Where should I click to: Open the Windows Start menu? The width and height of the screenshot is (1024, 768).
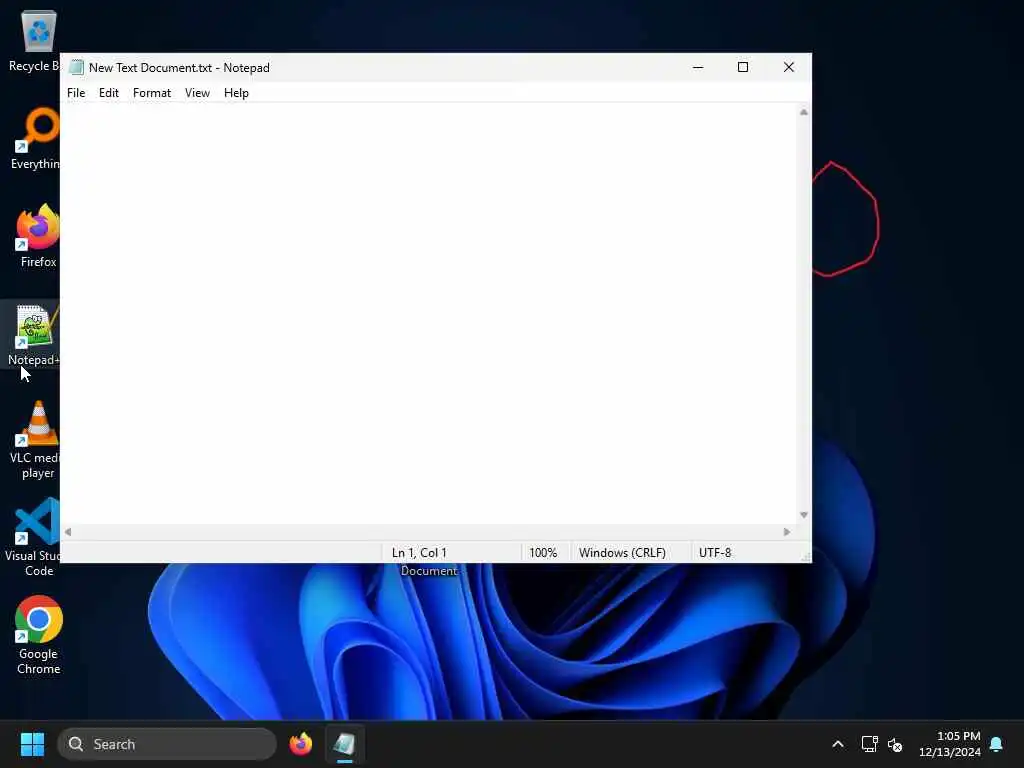(32, 744)
